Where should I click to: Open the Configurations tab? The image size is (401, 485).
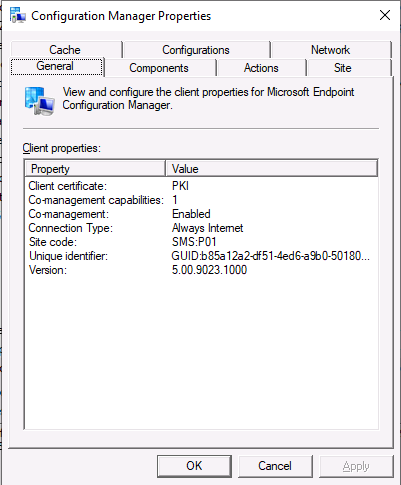196,50
